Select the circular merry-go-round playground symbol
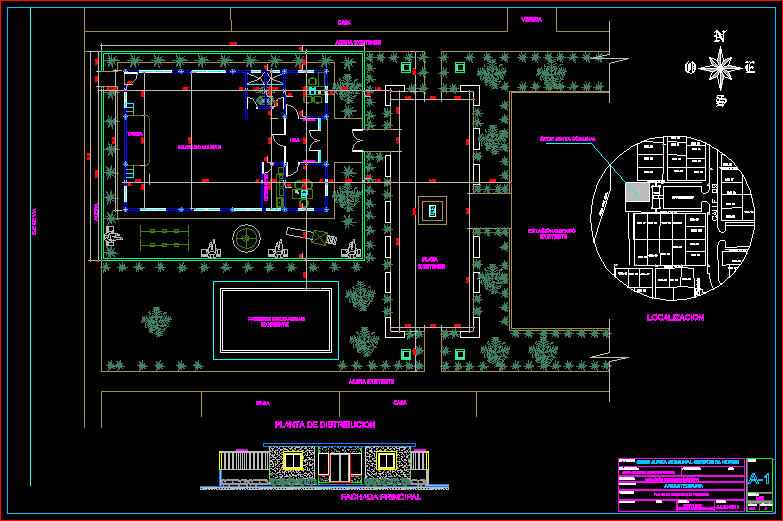The width and height of the screenshot is (783, 521). click(x=246, y=238)
